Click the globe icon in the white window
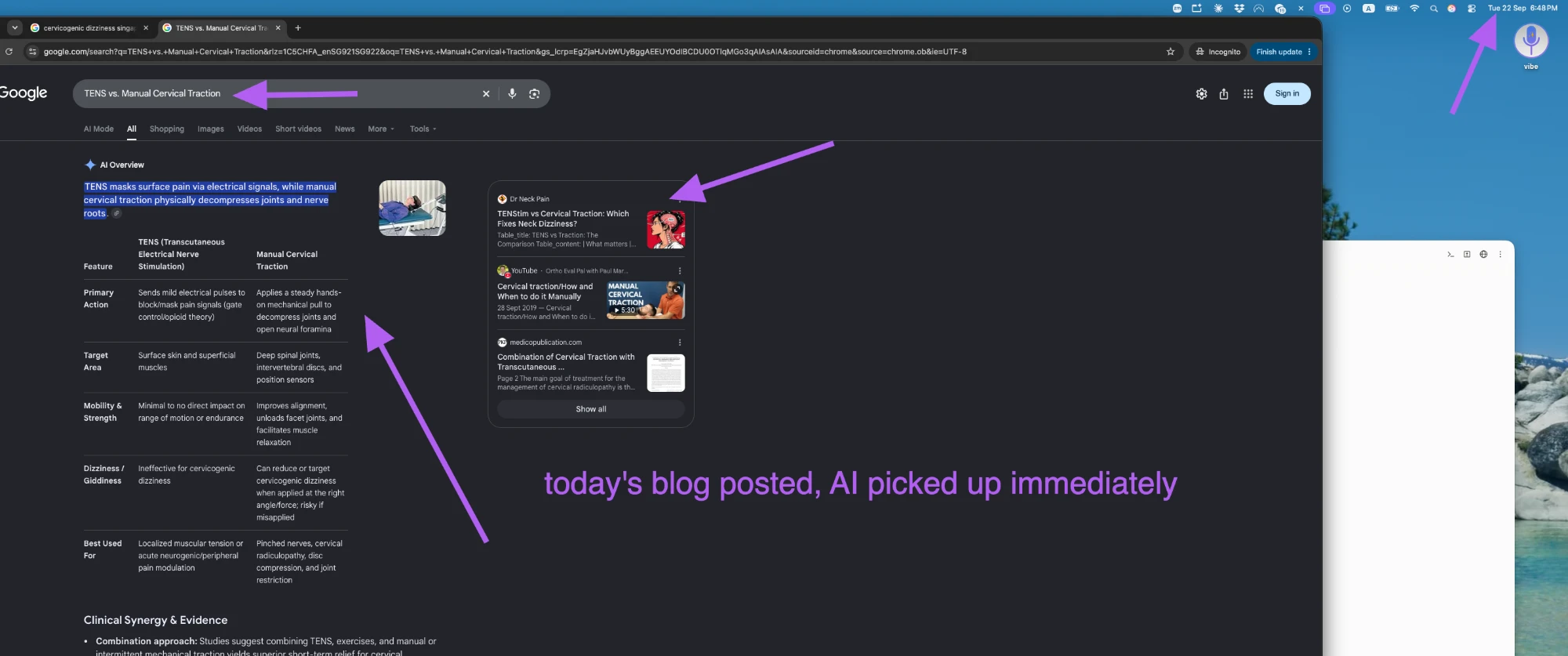This screenshot has width=1568, height=656. coord(1483,254)
